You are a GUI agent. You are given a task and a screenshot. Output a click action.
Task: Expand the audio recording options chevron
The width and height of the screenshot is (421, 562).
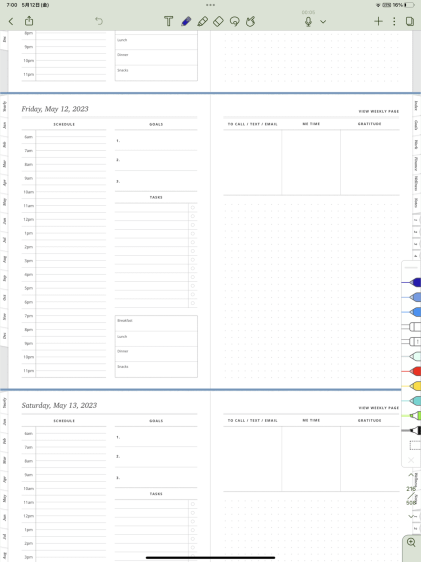coord(323,22)
